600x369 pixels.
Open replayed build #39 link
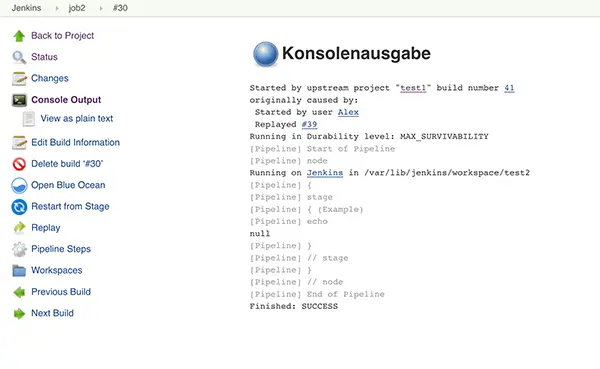coord(309,125)
